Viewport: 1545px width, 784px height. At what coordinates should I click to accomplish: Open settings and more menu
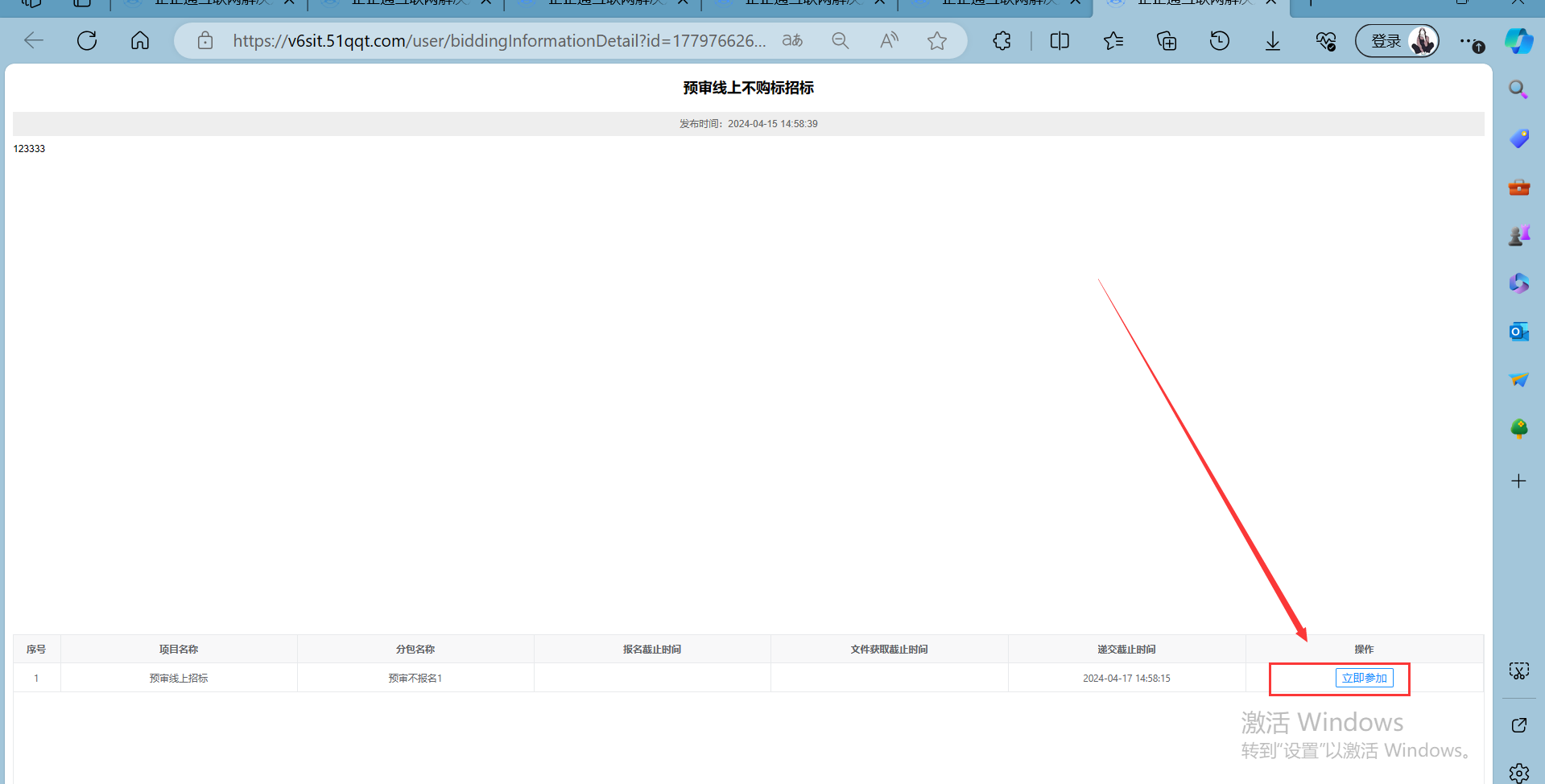[x=1470, y=41]
